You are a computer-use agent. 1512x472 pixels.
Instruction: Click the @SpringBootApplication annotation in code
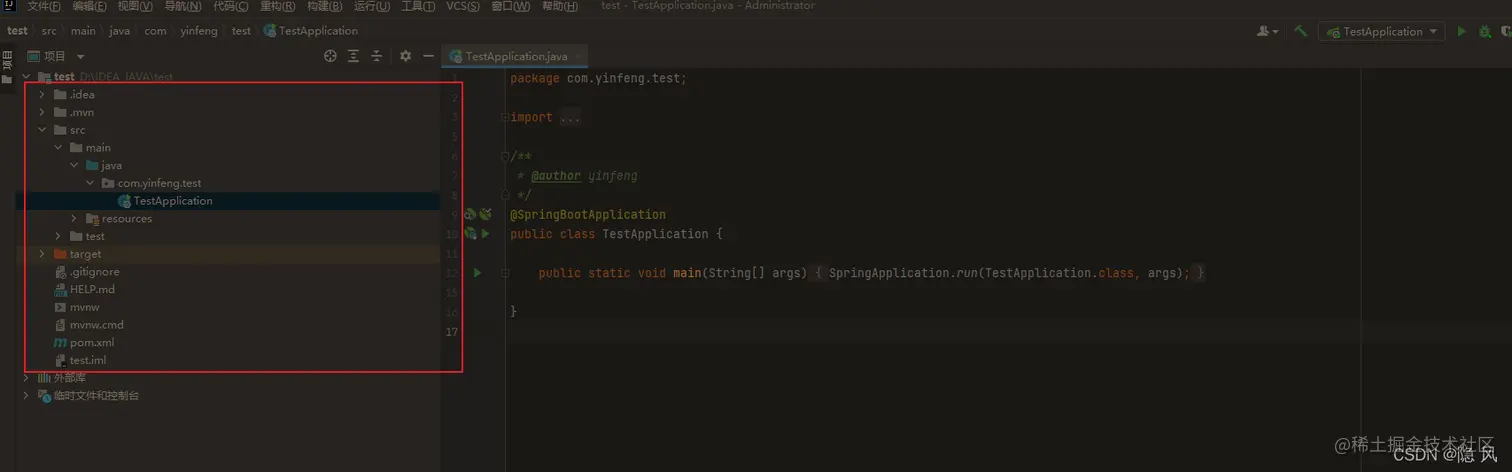tap(588, 215)
